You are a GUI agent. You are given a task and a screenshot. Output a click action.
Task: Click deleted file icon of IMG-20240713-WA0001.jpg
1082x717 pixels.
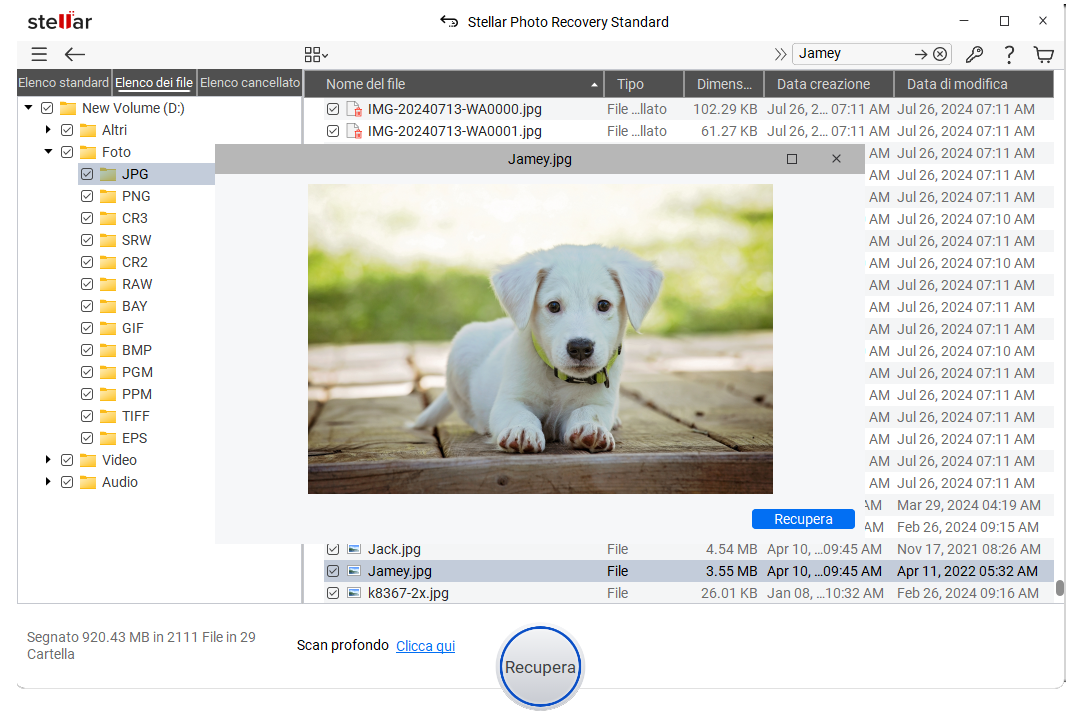[x=354, y=131]
